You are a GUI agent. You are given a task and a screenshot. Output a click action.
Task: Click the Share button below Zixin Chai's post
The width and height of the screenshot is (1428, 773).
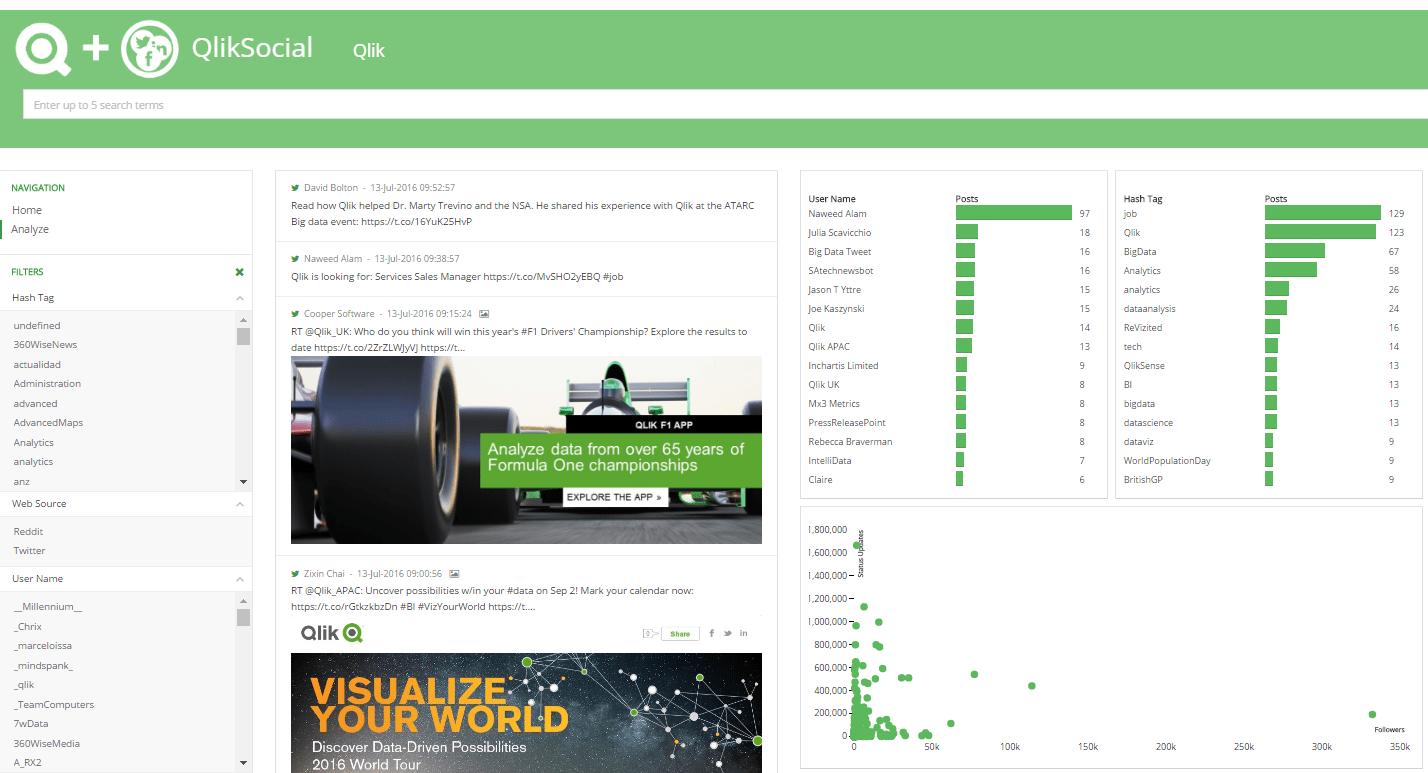[680, 633]
